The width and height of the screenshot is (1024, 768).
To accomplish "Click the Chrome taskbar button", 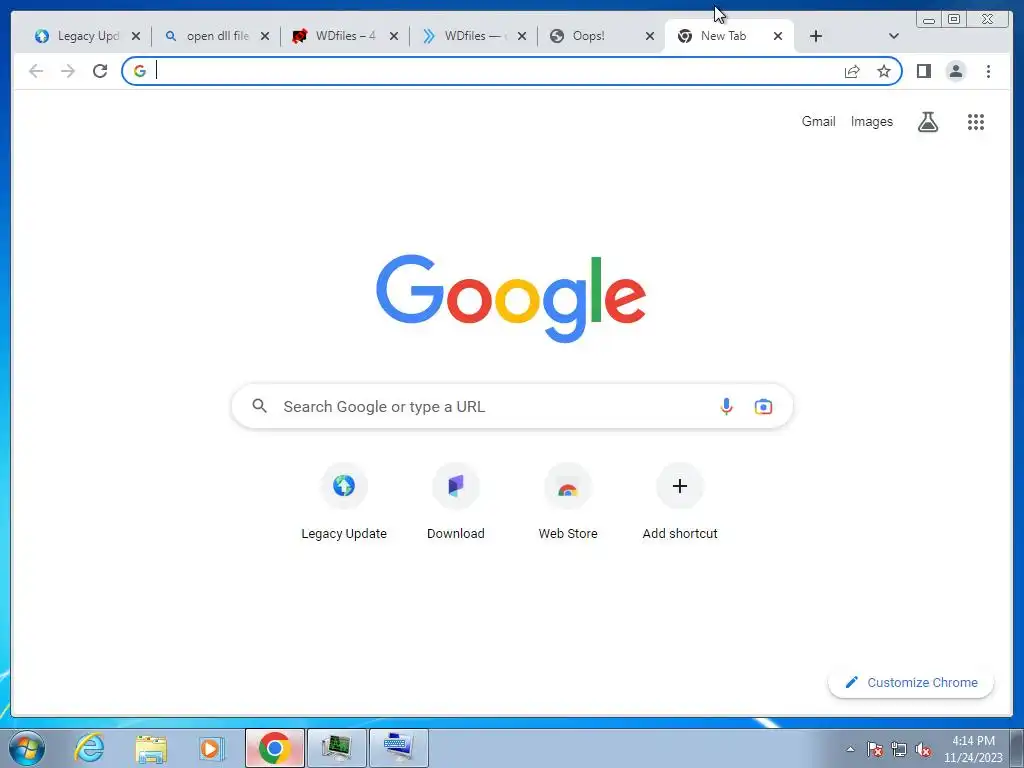I will 274,748.
